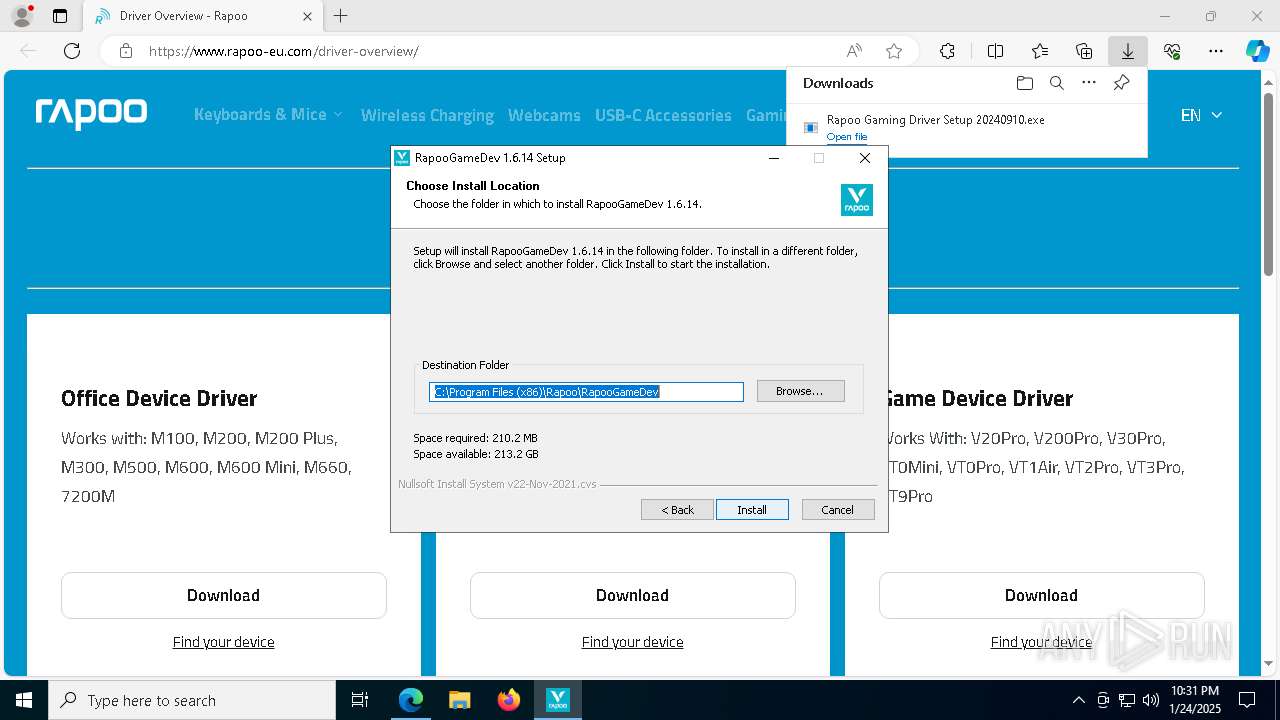Screen dimensions: 1280x720
Task: Close the Driver Overview tab
Action: click(307, 16)
